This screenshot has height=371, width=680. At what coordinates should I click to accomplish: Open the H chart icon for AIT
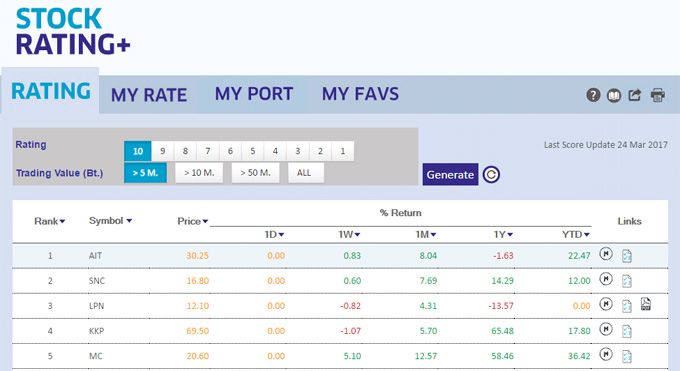pyautogui.click(x=606, y=253)
